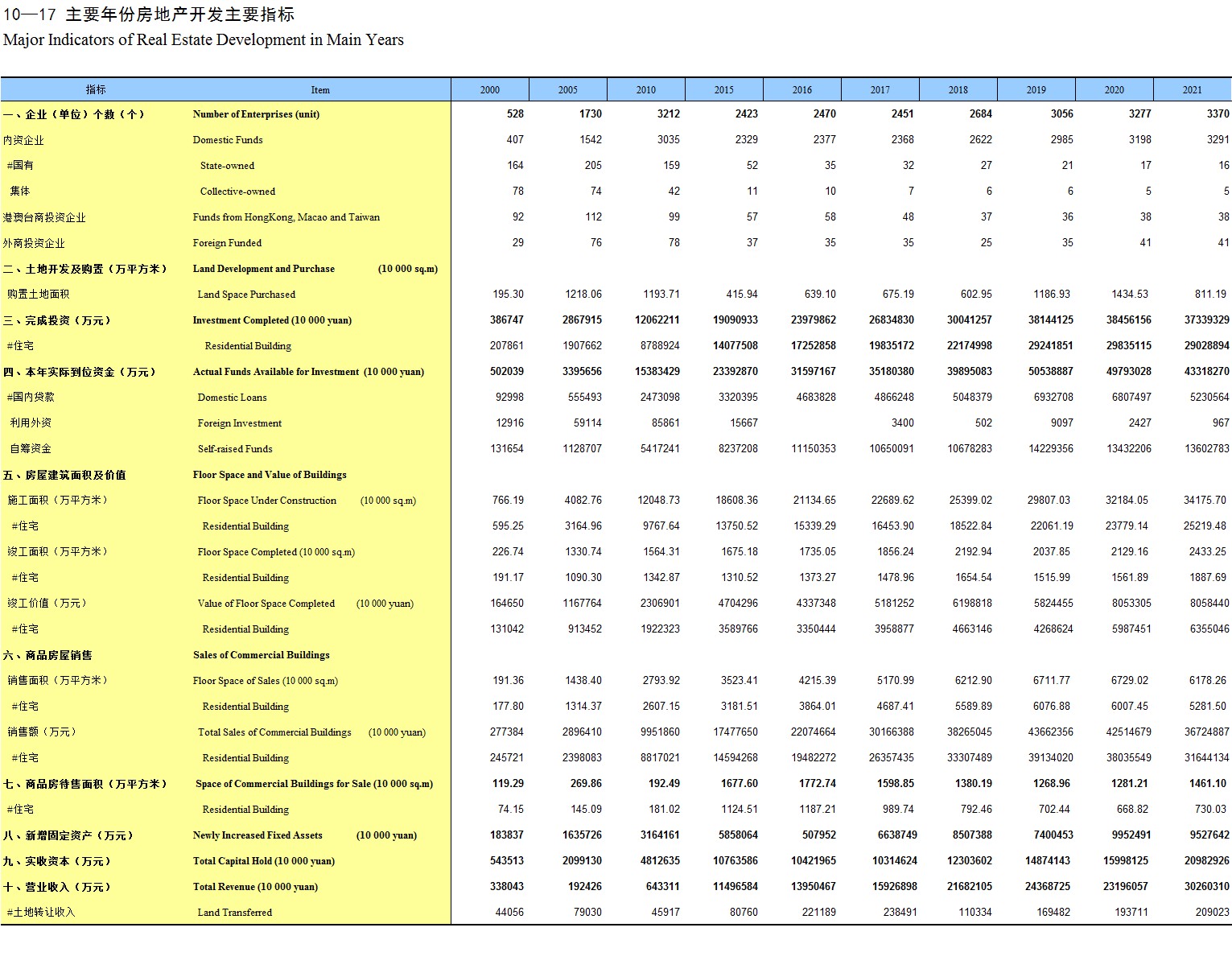Screen dimensions: 1232x977
Task: Select 'Funds from HongKong, Macao and Taiwan' label
Action: [286, 217]
